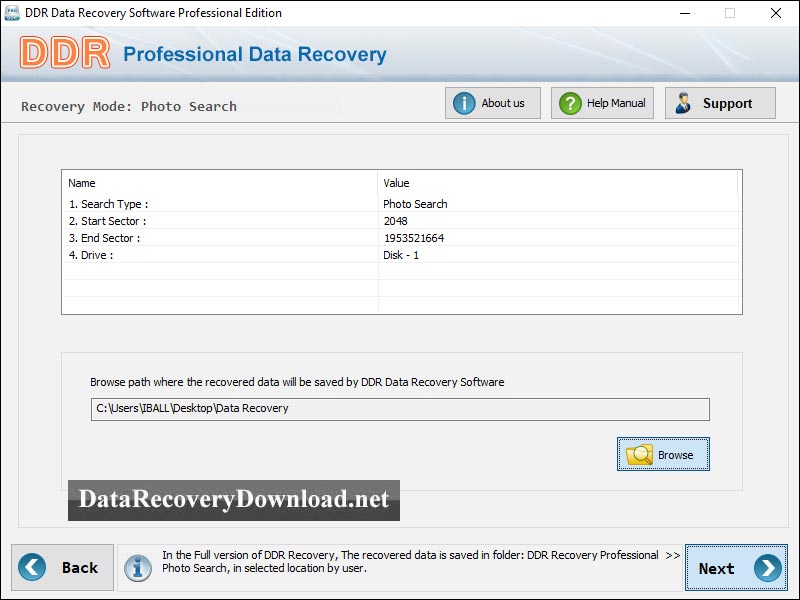Click the application icon in the title bar
Image resolution: width=800 pixels, height=600 pixels.
coord(12,13)
